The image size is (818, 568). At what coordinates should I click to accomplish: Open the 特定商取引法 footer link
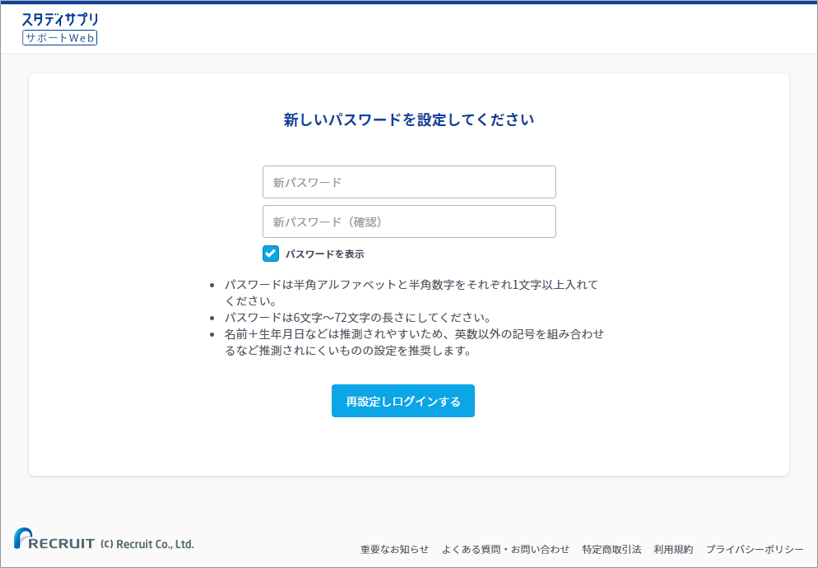(611, 549)
